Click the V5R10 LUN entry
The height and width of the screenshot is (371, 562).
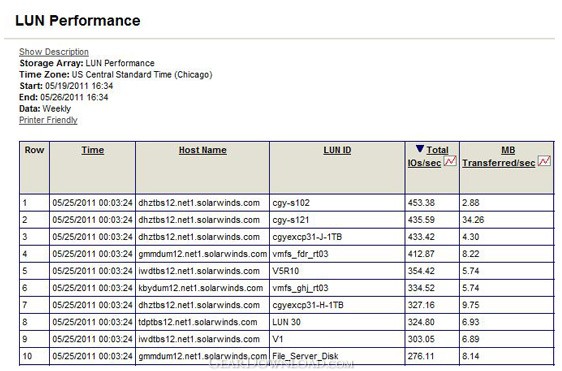[286, 271]
